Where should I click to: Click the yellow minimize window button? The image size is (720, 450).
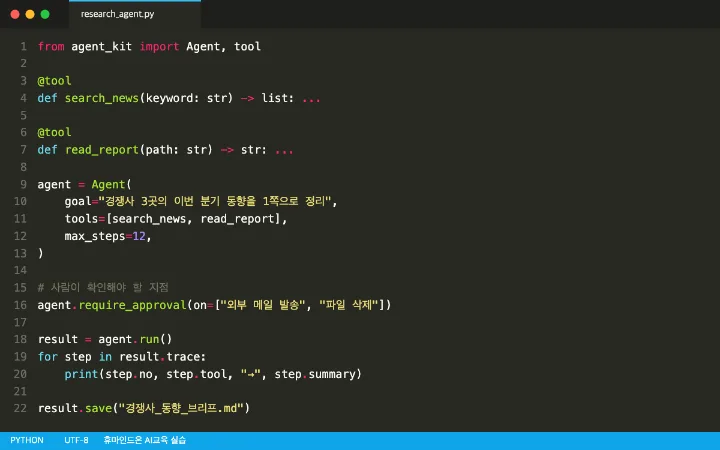tap(30, 14)
